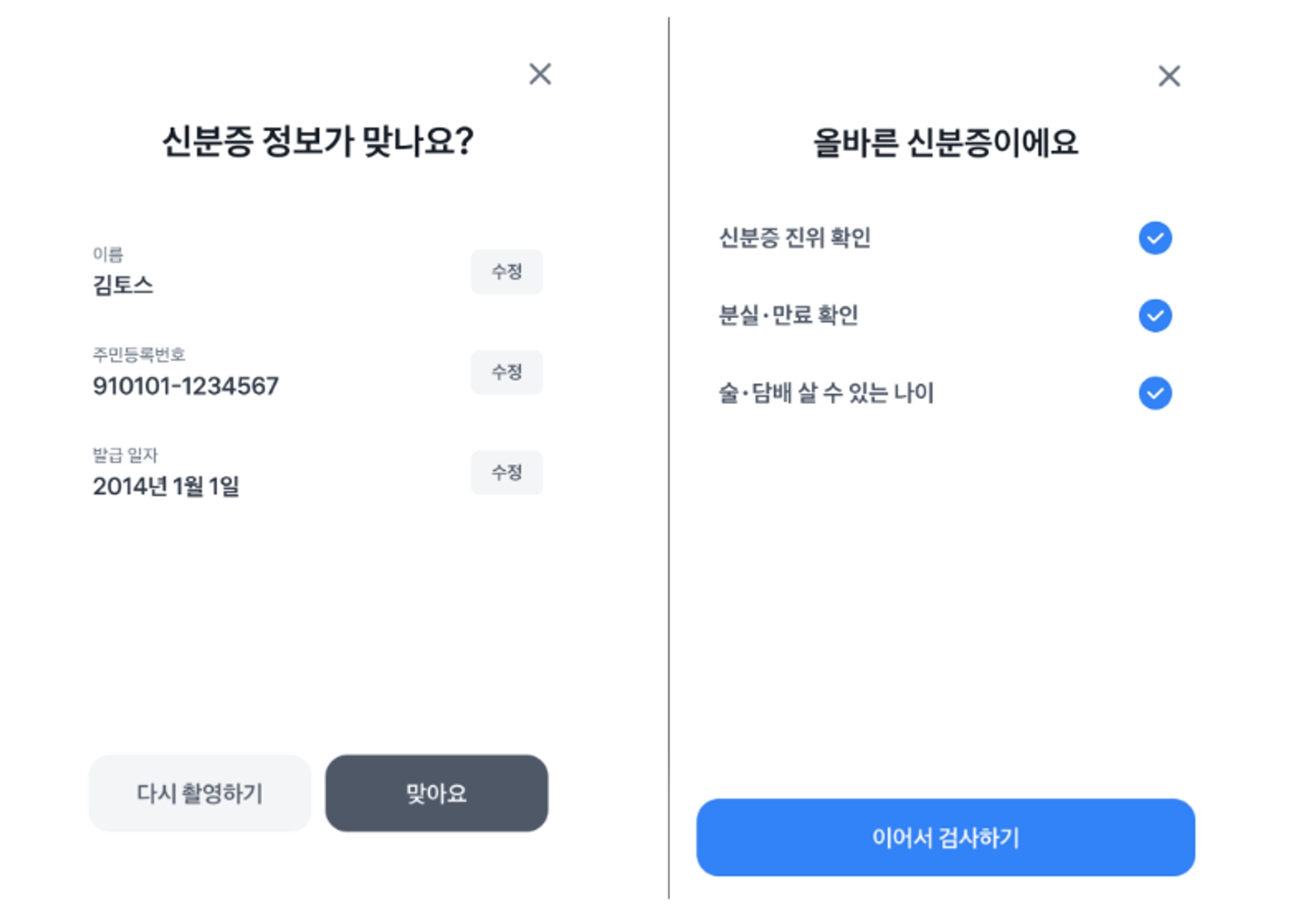Viewport: 1309px width, 924px height.
Task: Select the name value 김토스
Action: (x=123, y=285)
